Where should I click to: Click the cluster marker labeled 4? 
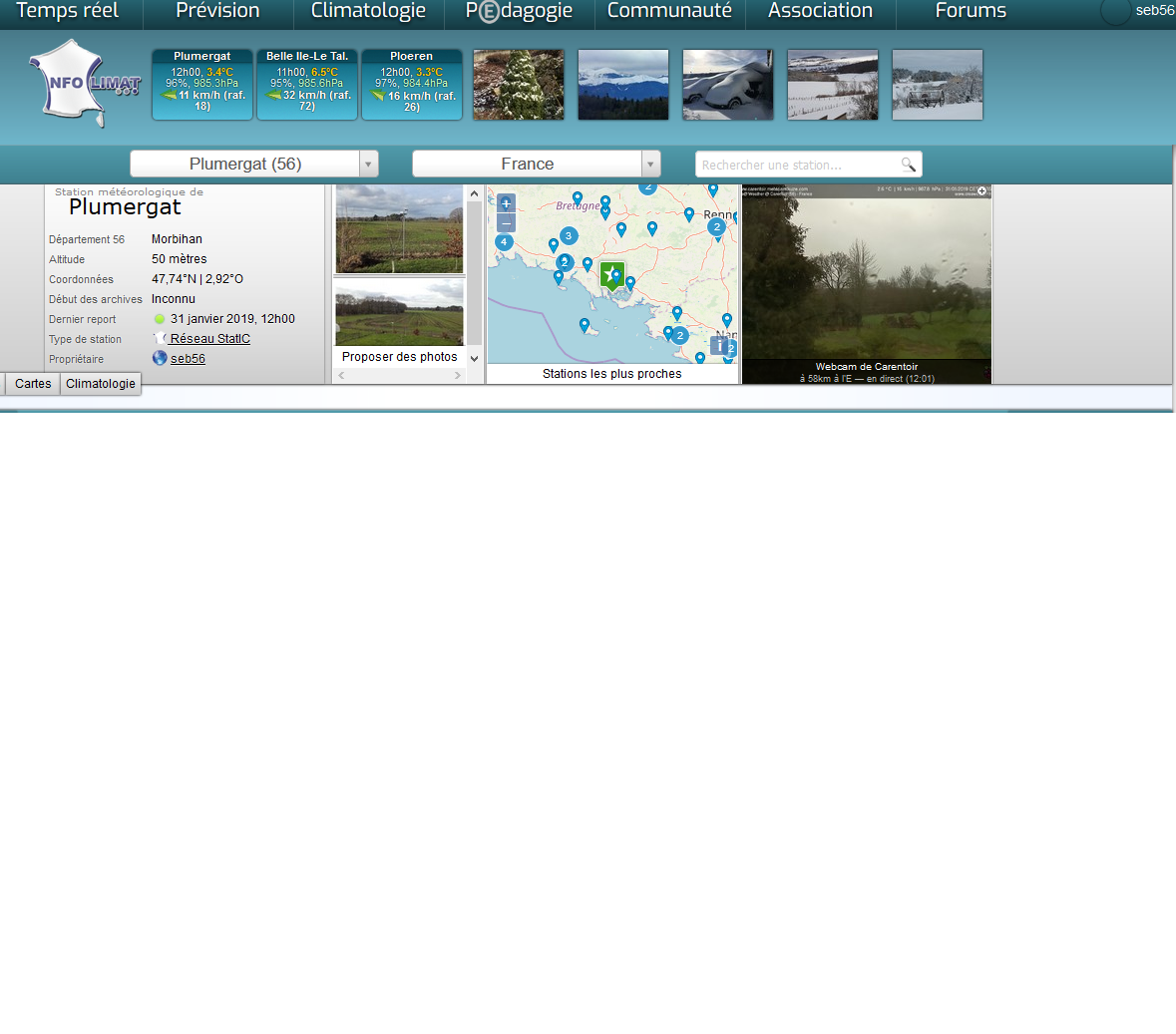pyautogui.click(x=504, y=242)
